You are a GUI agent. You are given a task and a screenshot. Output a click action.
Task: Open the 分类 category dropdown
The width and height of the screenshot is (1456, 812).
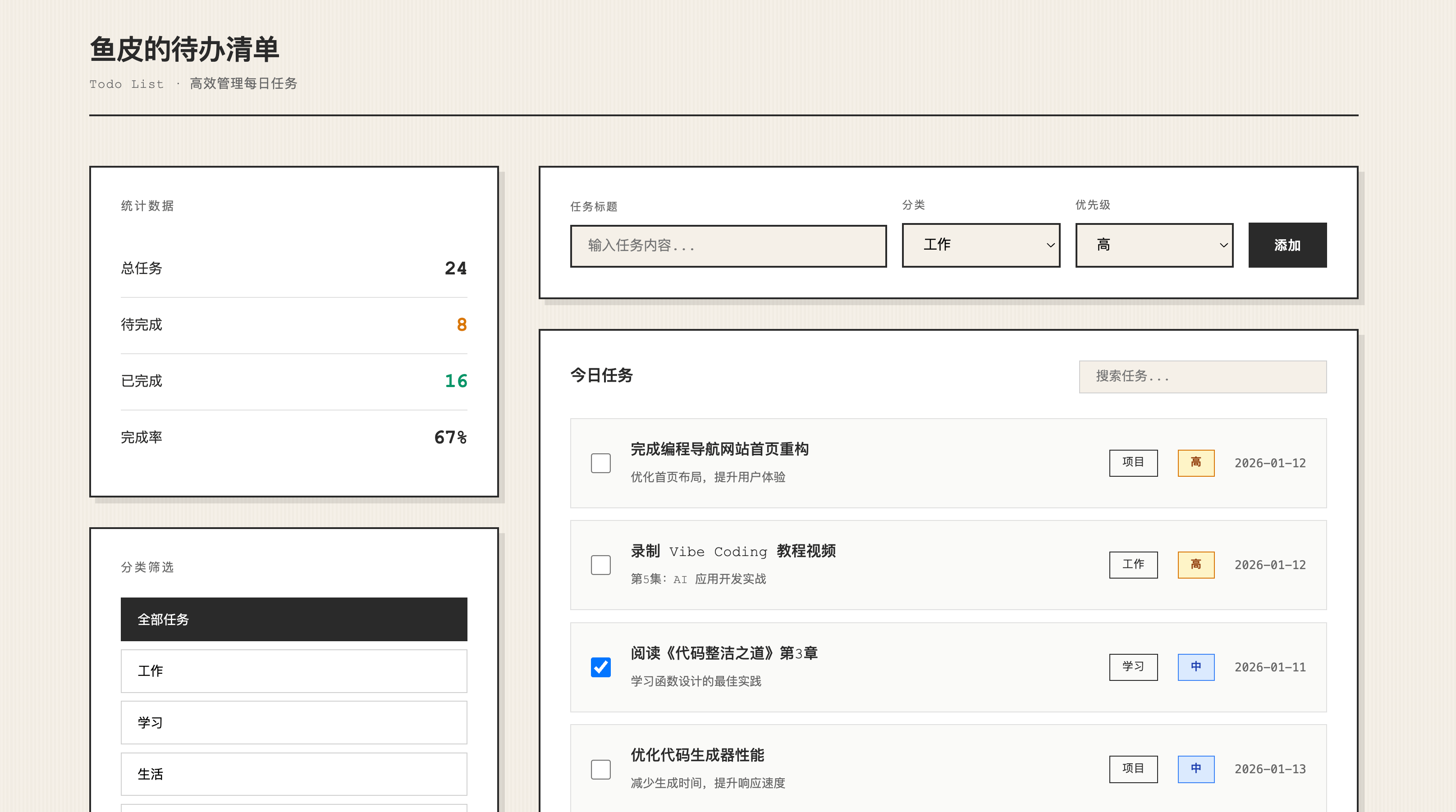[x=980, y=245]
